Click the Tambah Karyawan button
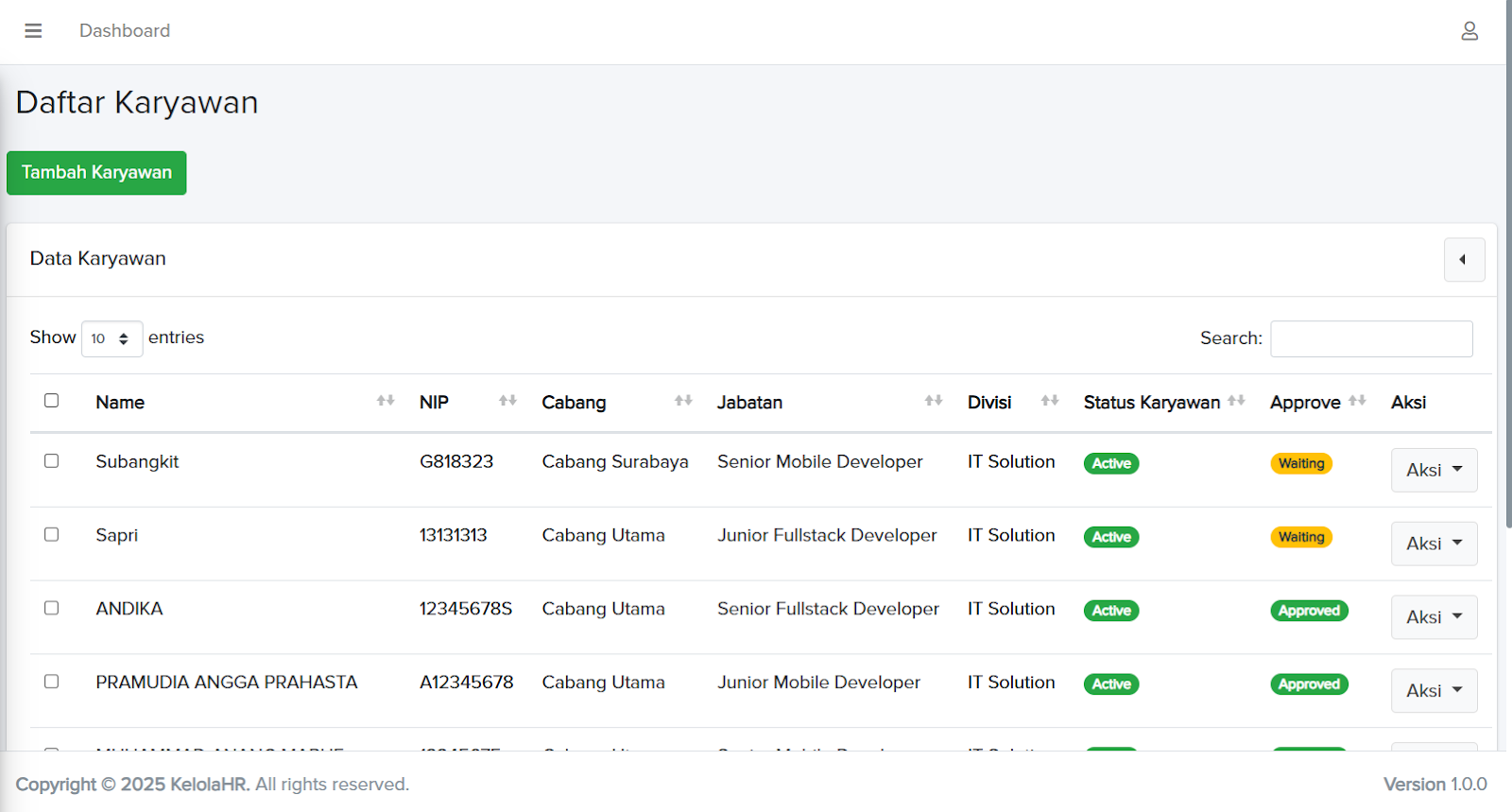The width and height of the screenshot is (1512, 812). (96, 173)
